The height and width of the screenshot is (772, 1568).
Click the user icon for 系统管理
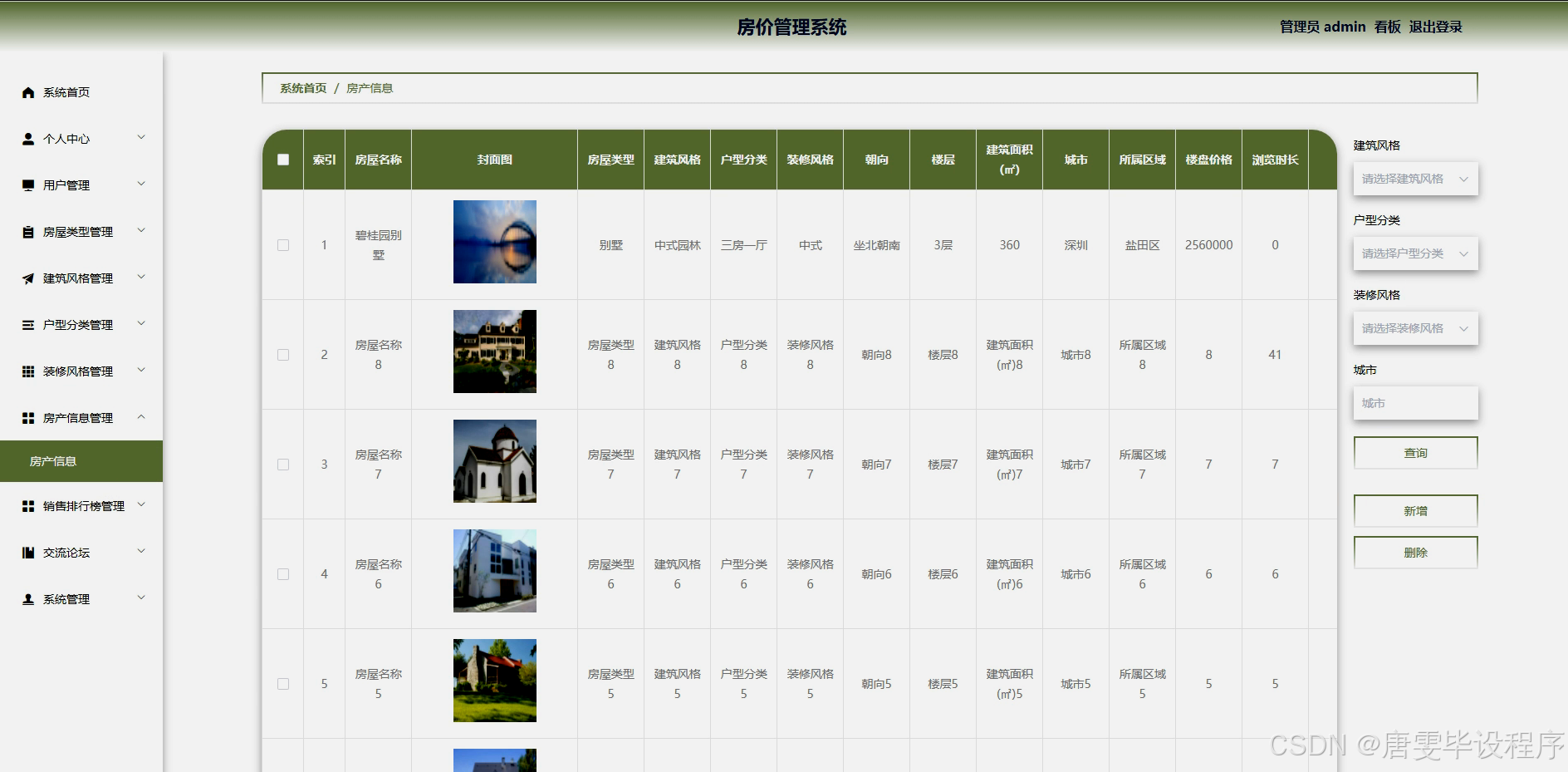28,599
